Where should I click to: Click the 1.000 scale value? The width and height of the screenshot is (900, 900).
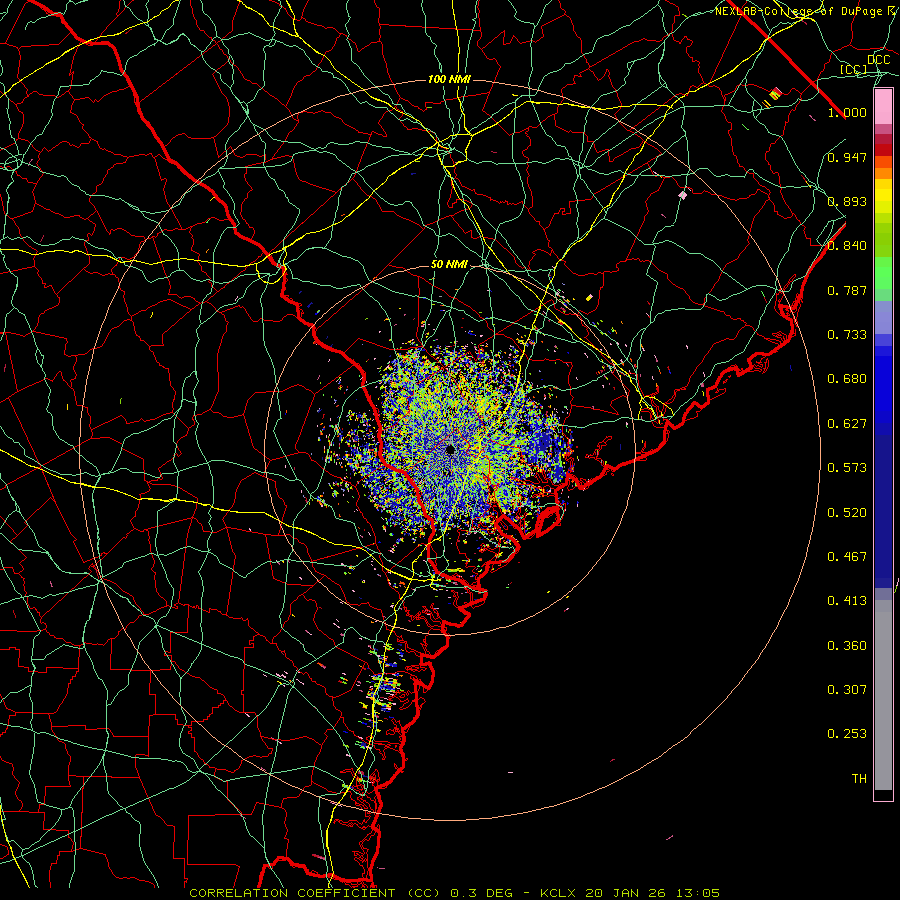[847, 112]
